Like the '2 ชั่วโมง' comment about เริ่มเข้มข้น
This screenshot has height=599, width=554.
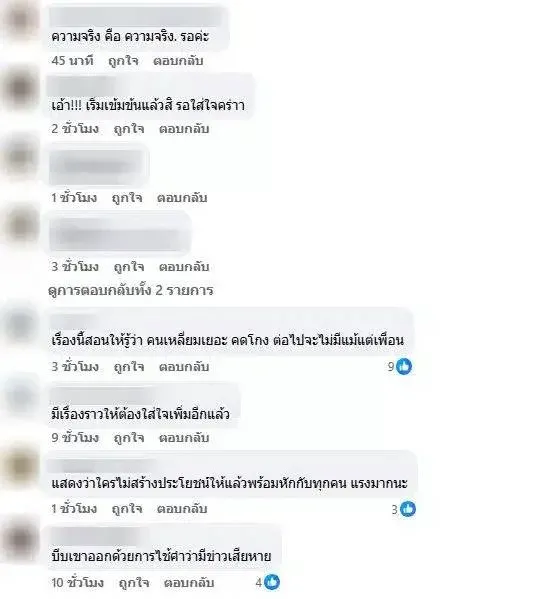tap(129, 129)
